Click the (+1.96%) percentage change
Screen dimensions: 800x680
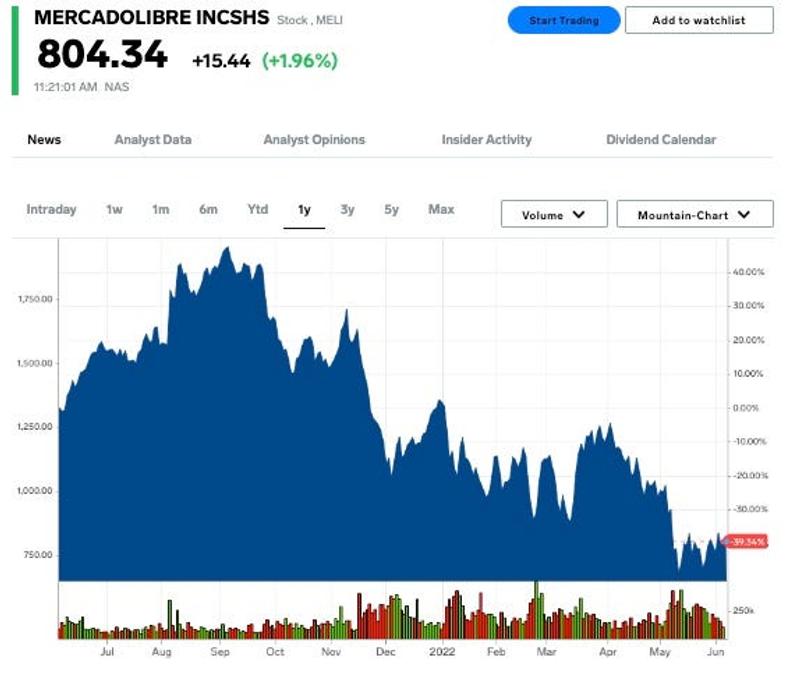(x=300, y=61)
